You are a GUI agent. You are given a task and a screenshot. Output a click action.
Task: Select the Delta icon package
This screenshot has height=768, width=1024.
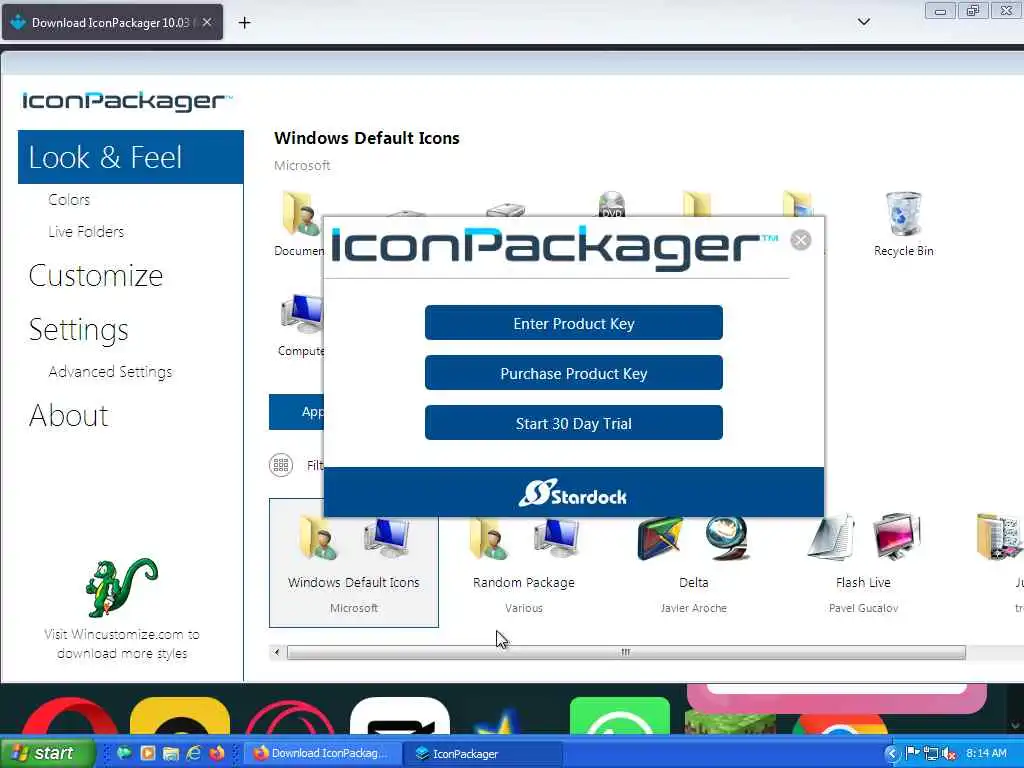coord(694,563)
